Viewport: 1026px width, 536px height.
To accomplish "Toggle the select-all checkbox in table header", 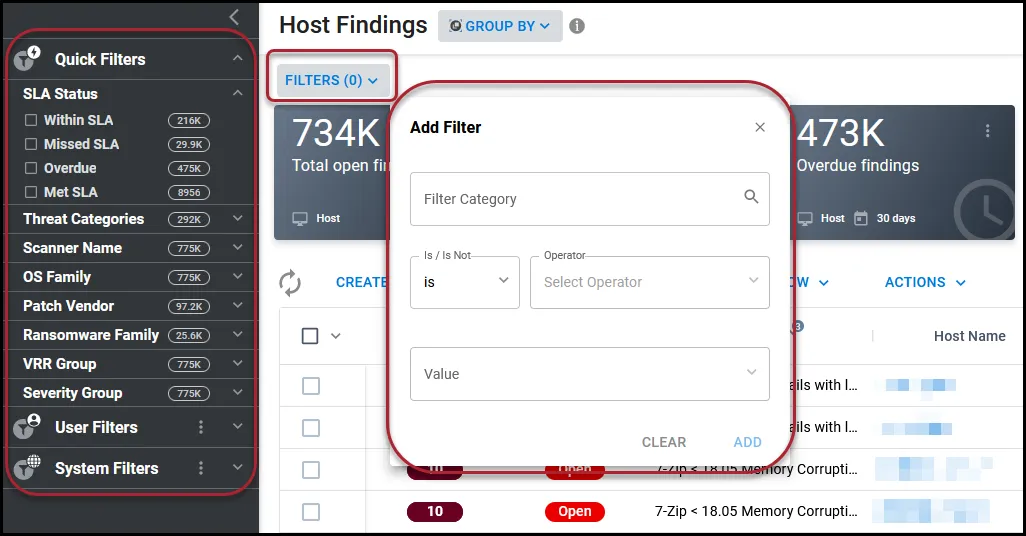I will pyautogui.click(x=310, y=336).
